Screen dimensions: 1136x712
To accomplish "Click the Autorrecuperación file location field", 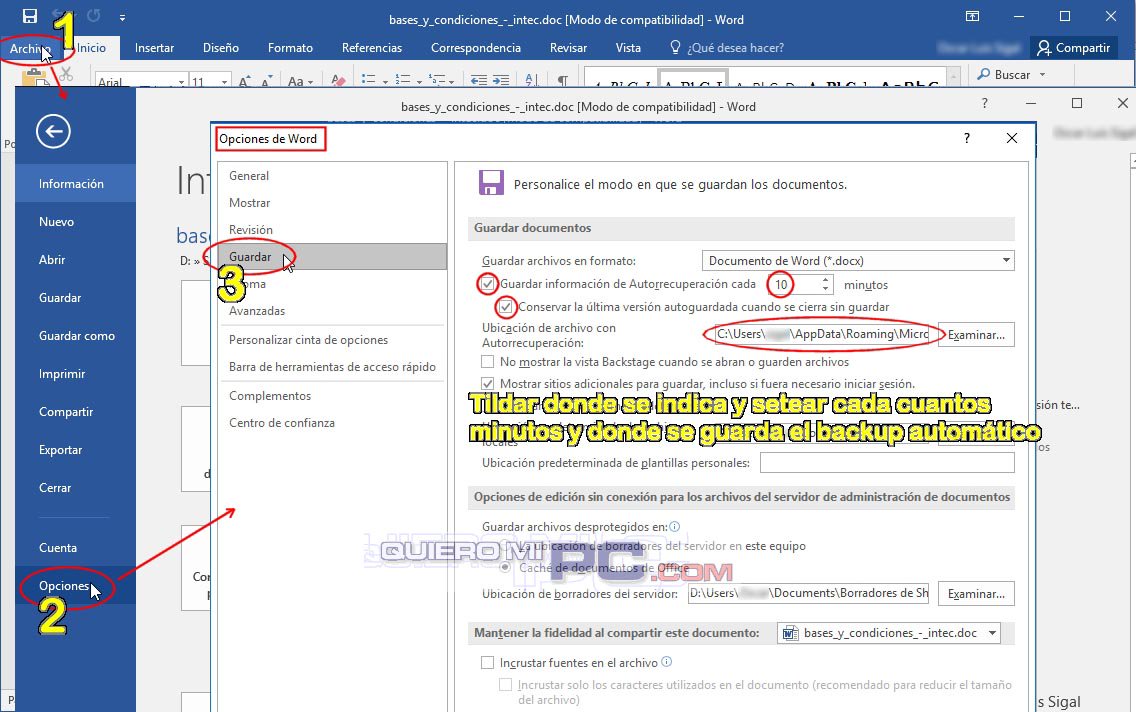I will [x=822, y=335].
